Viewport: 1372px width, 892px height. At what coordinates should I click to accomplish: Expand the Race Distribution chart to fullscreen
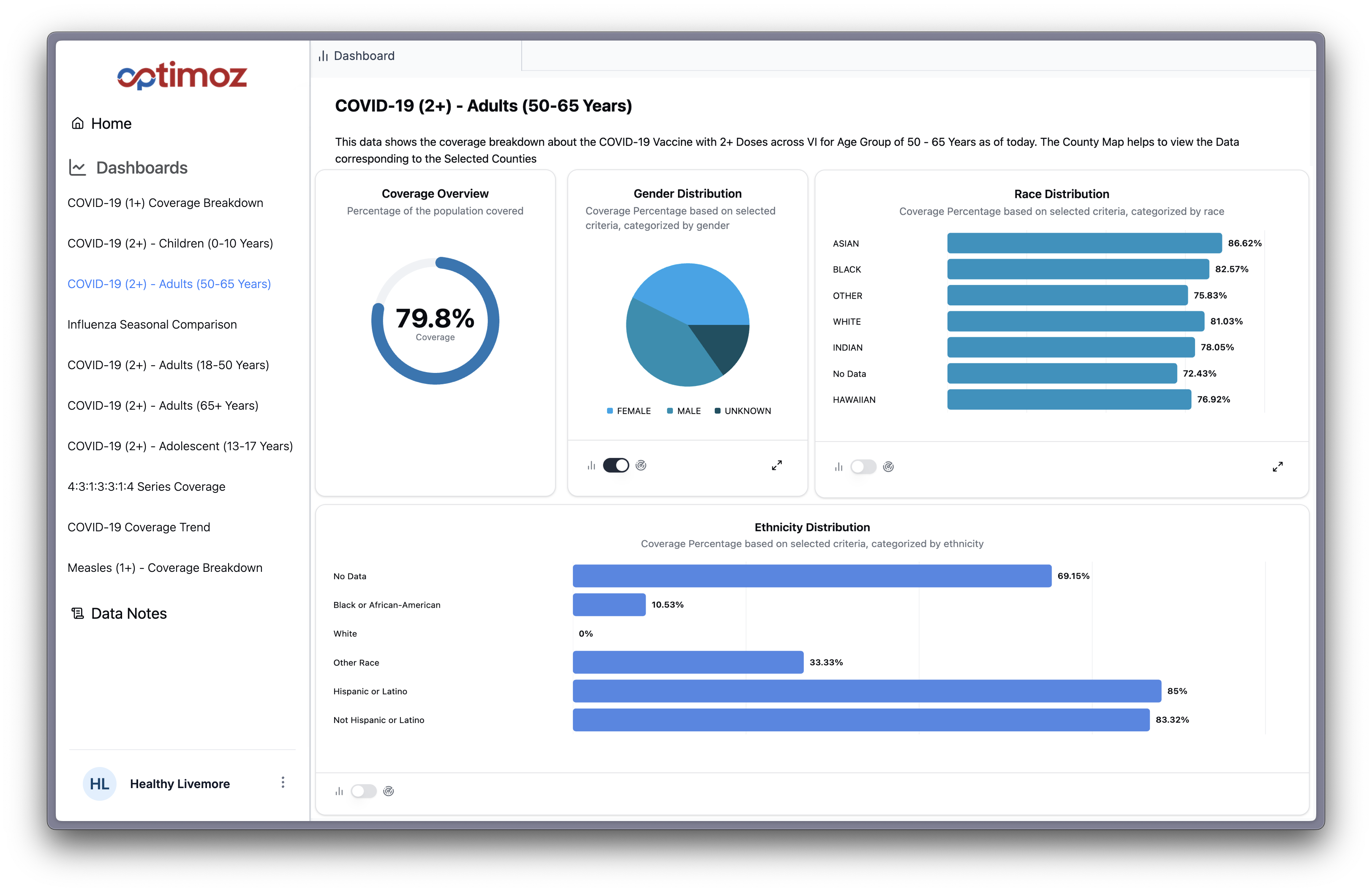1277,467
